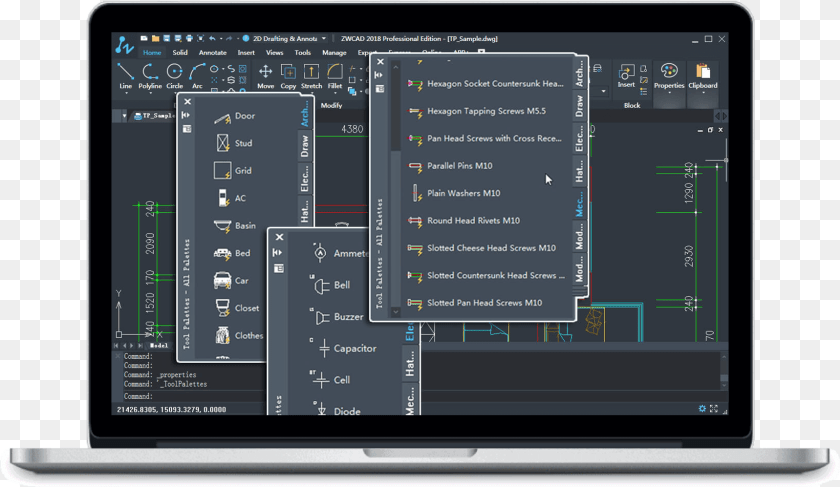The height and width of the screenshot is (487, 840).
Task: Expand the Undo history dropdown arrow
Action: [x=221, y=39]
